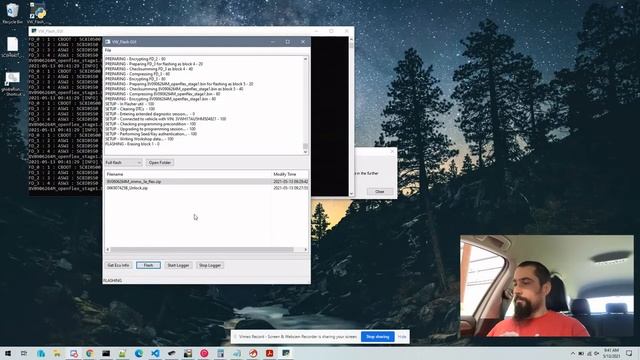The height and width of the screenshot is (360, 640).
Task: Click the console window scroll-down arrow
Action: click(351, 194)
